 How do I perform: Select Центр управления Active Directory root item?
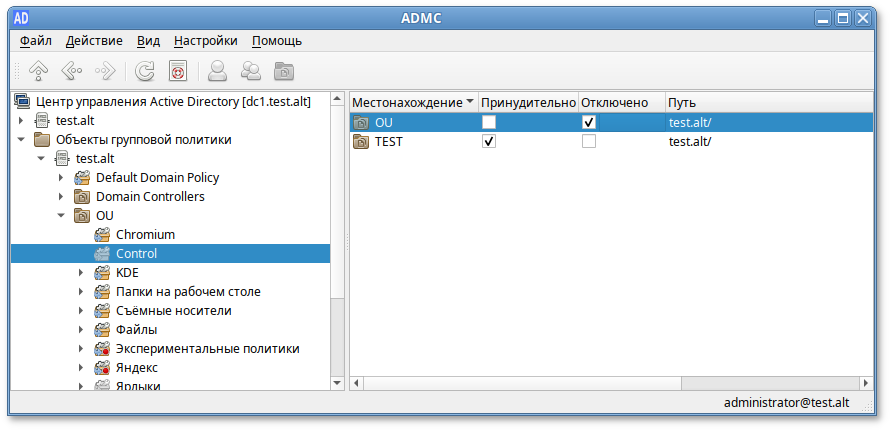[x=173, y=102]
